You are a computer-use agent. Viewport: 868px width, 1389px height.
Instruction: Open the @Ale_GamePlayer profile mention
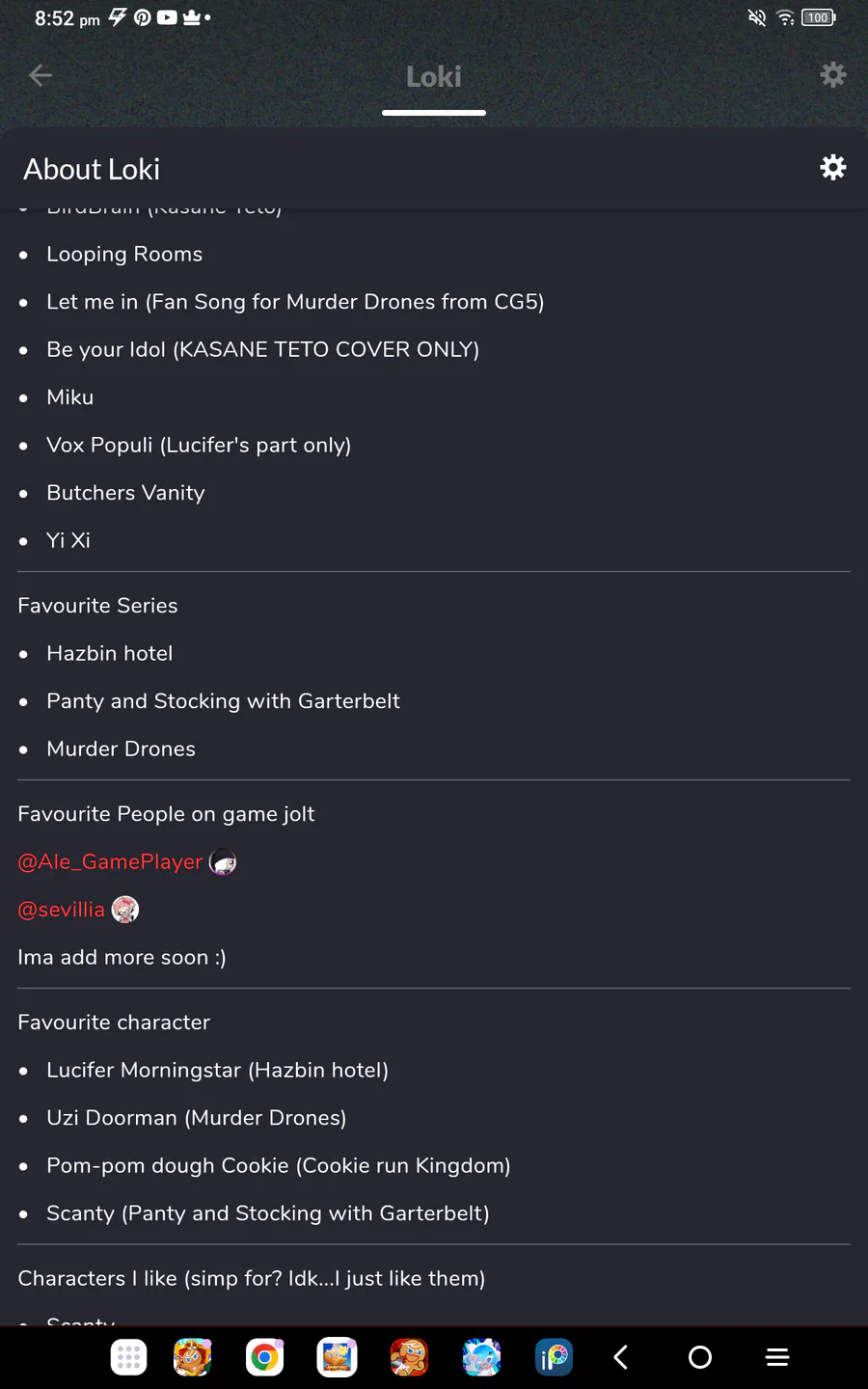click(110, 861)
